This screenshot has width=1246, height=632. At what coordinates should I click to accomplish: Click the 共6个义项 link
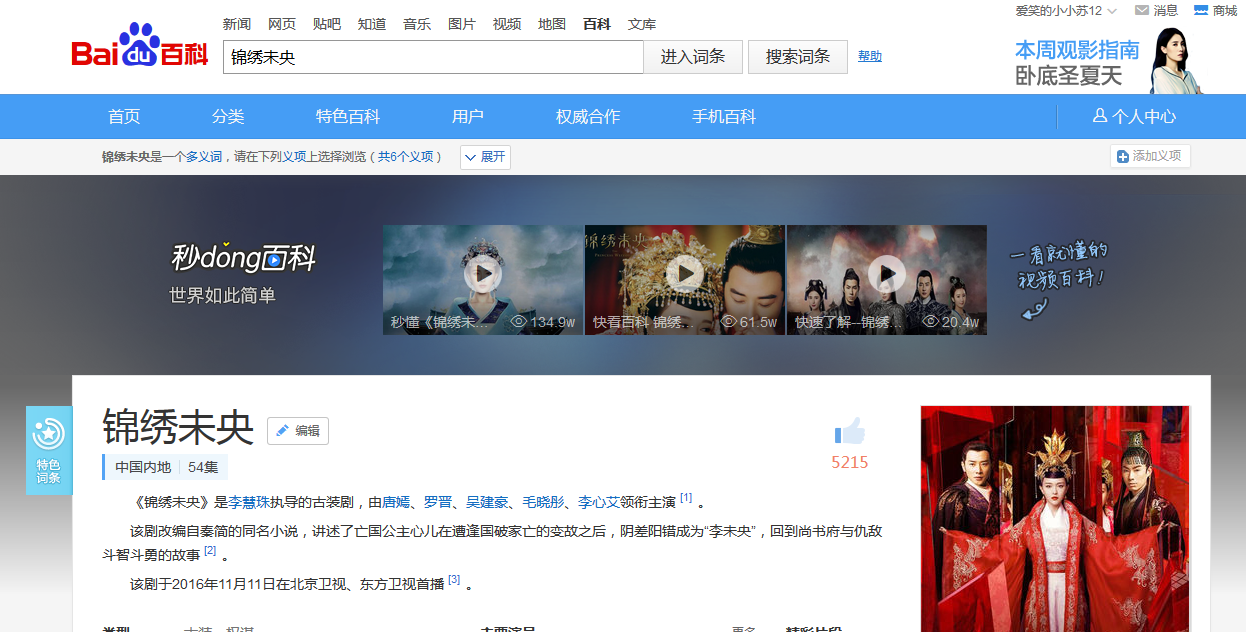coord(405,157)
